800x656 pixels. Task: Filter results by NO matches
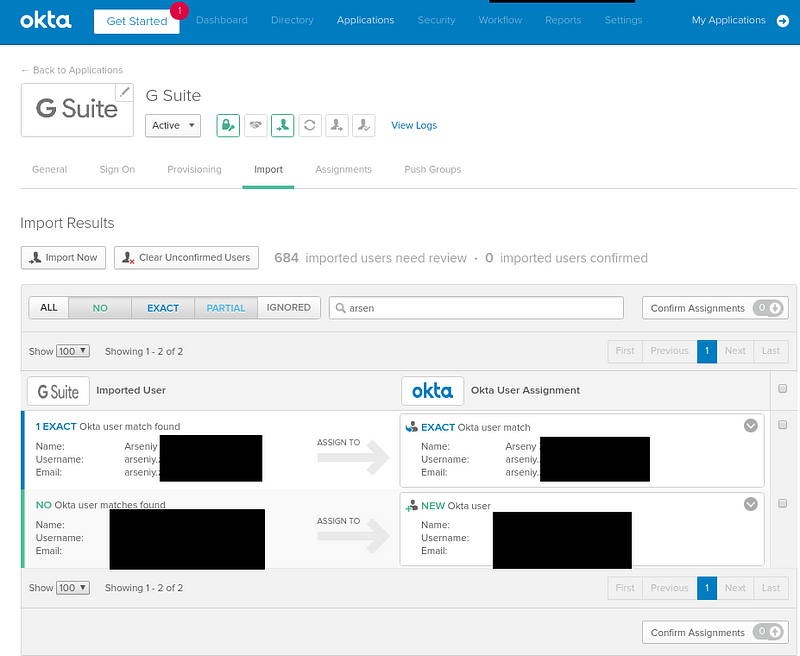pos(100,308)
